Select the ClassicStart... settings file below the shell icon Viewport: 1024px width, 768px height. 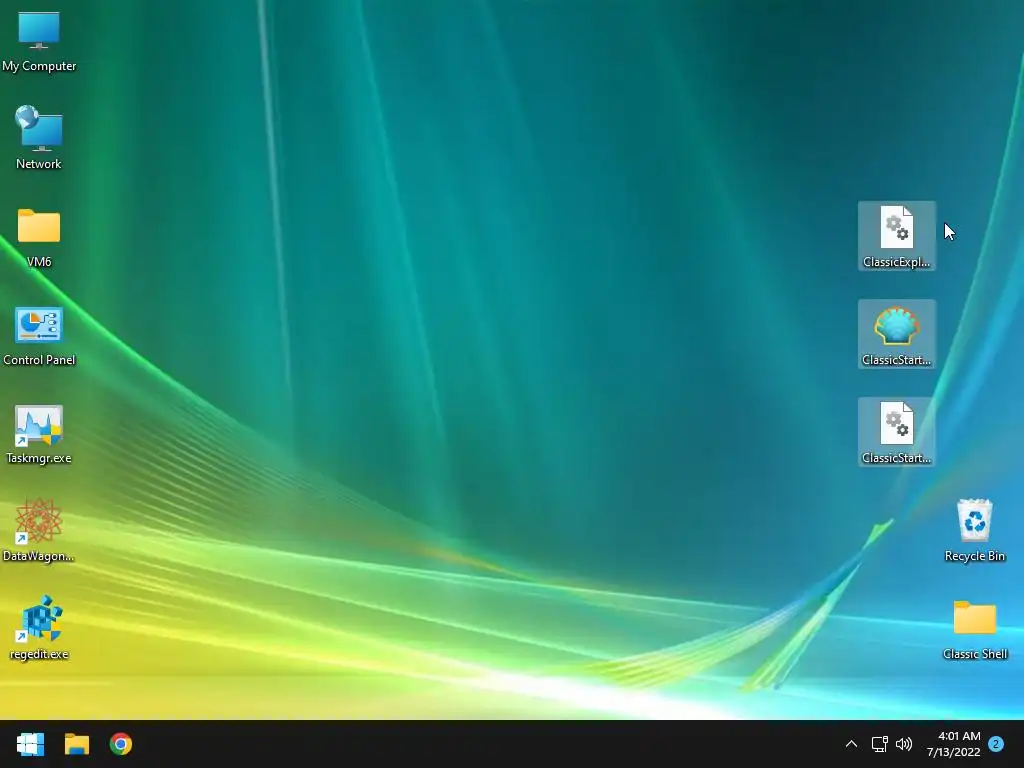[x=897, y=432]
